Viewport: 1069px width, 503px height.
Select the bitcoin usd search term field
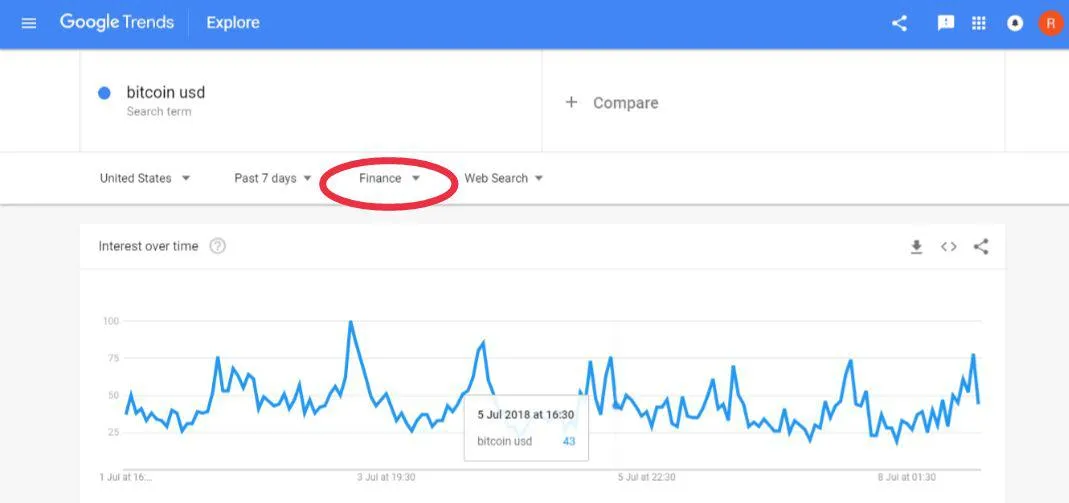[x=311, y=101]
